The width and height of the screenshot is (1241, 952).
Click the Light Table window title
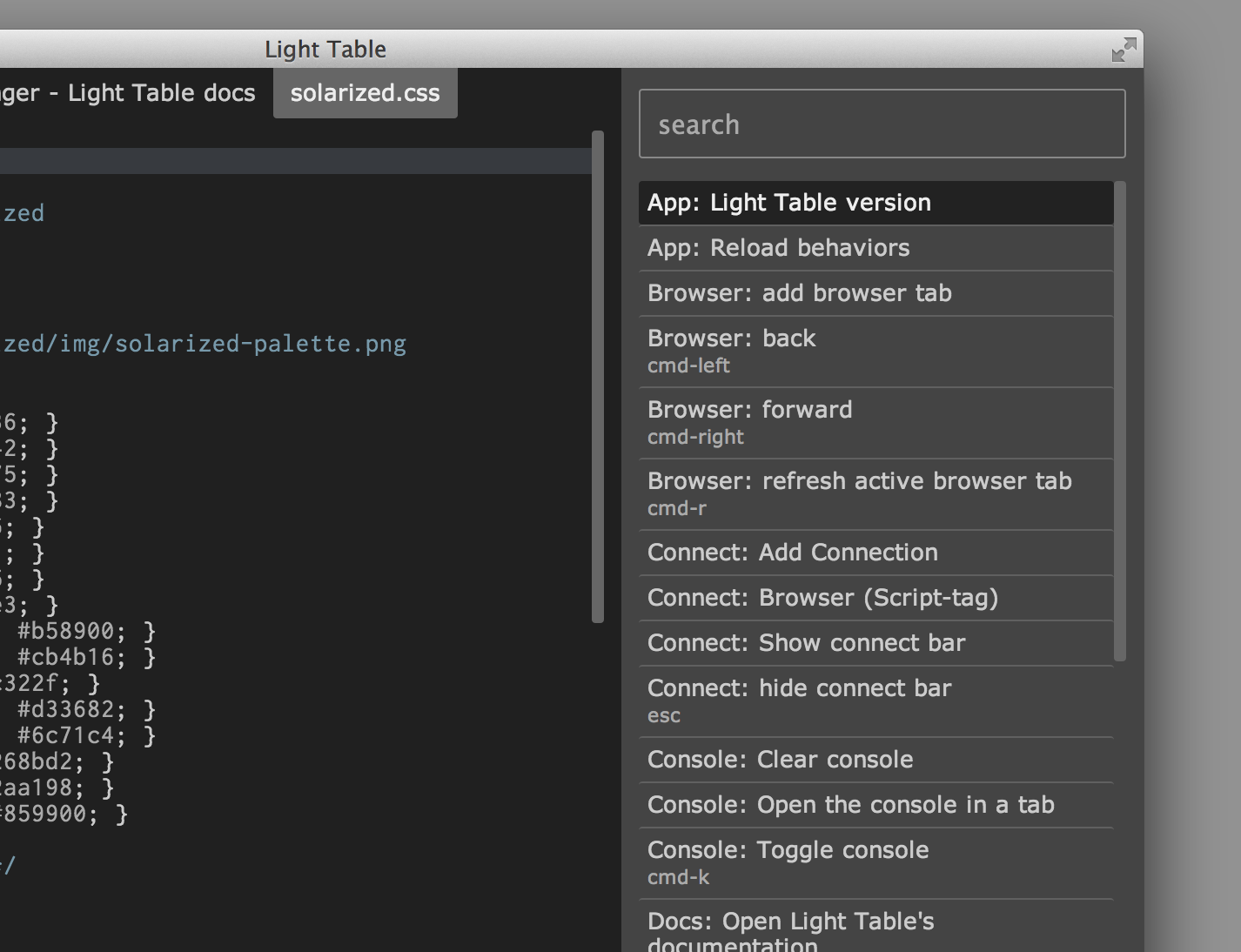325,50
